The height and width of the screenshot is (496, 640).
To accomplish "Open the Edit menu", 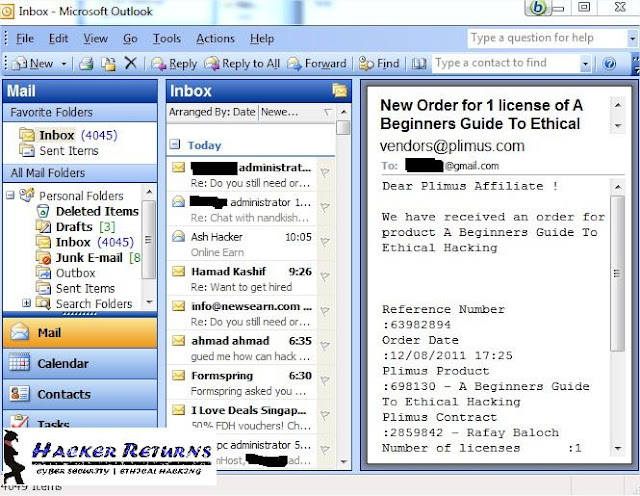I will (x=58, y=38).
